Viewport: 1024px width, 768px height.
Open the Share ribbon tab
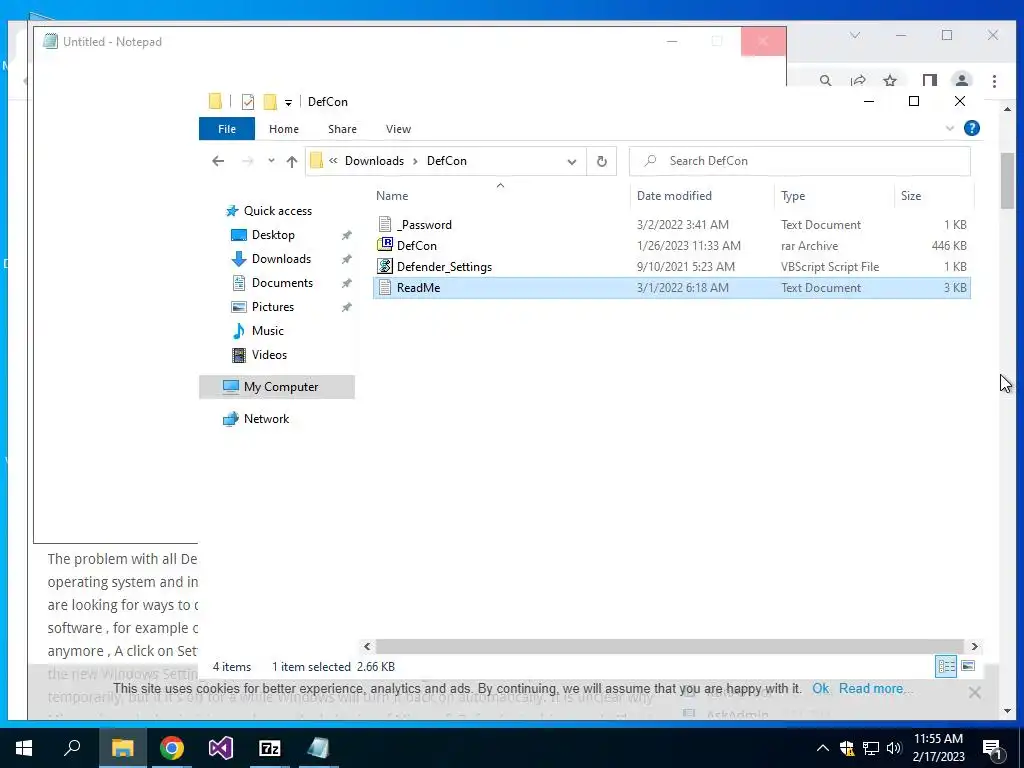click(342, 129)
